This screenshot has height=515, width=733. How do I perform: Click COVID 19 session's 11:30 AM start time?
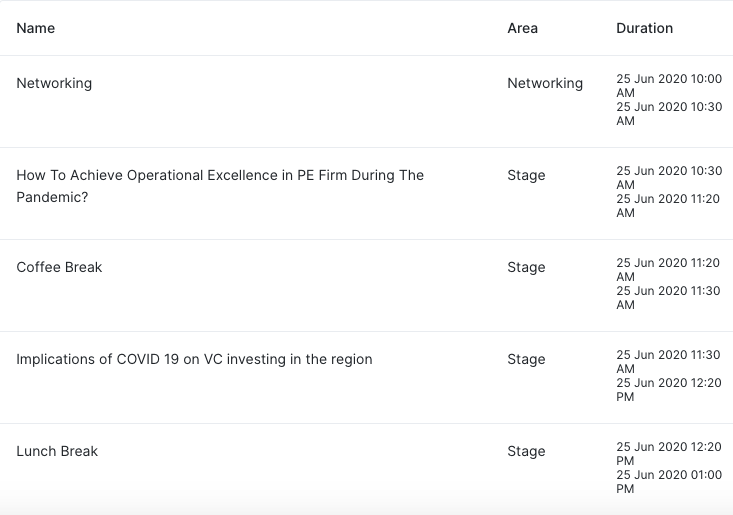click(x=668, y=361)
